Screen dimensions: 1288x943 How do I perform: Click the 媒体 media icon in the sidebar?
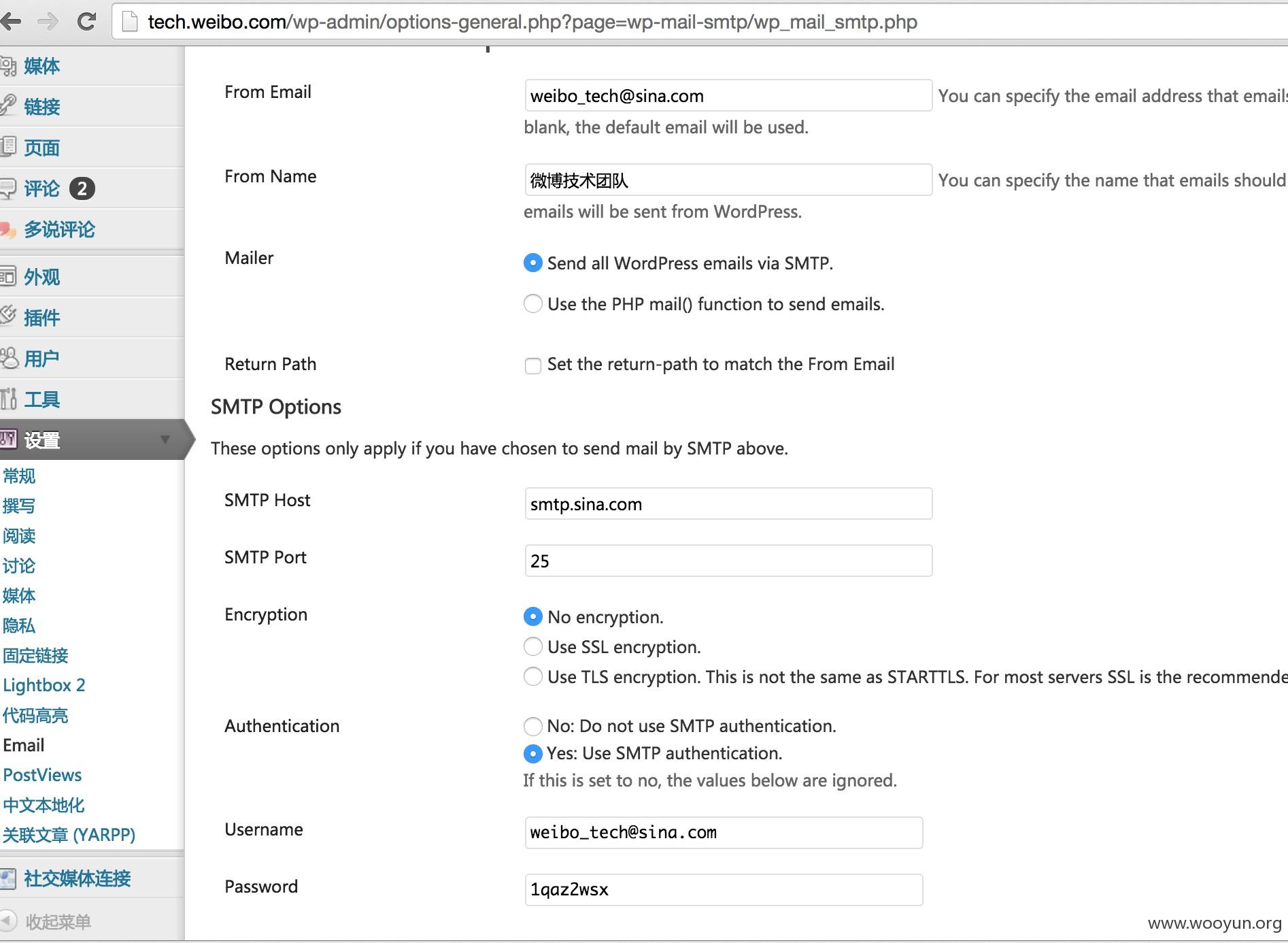pyautogui.click(x=7, y=66)
